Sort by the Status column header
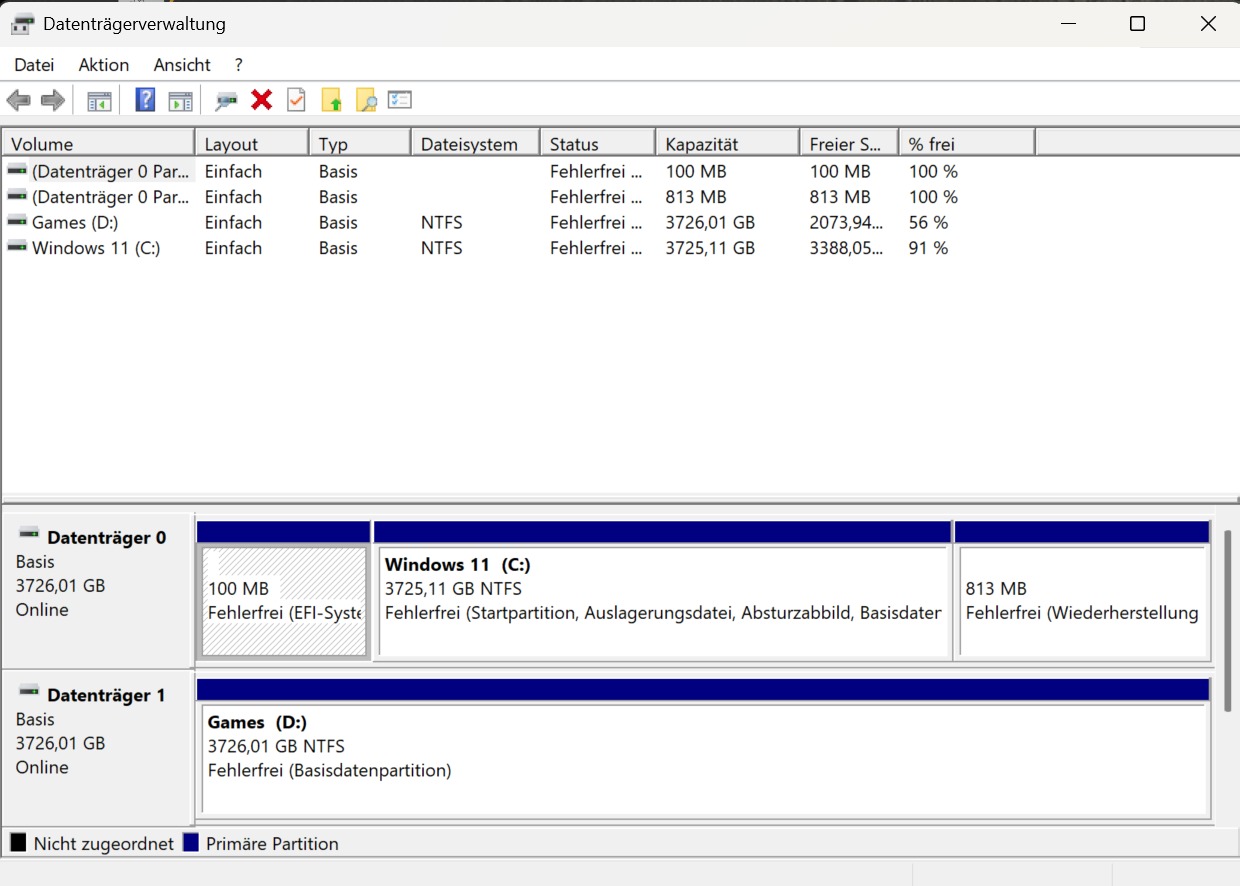The image size is (1240, 886). [x=598, y=144]
